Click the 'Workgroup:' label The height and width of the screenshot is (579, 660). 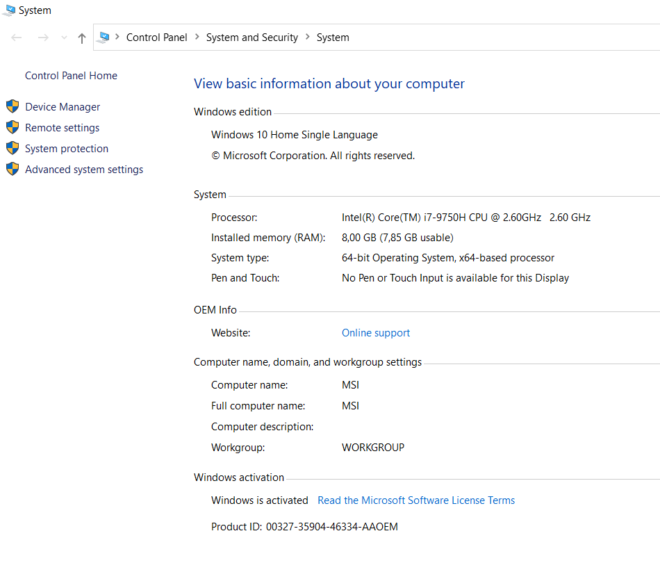238,447
